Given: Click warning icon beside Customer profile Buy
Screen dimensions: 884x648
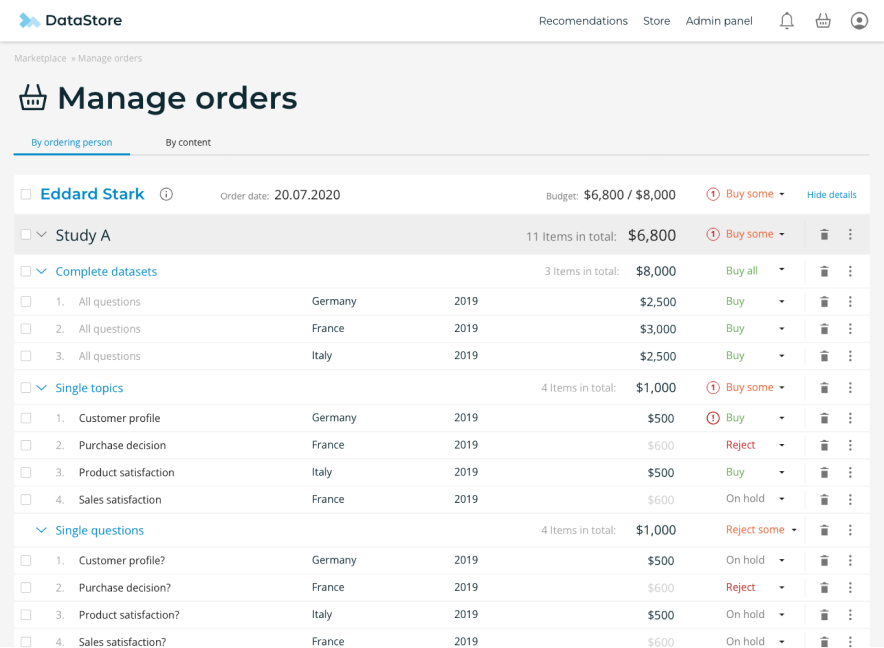Looking at the screenshot, I should [713, 418].
